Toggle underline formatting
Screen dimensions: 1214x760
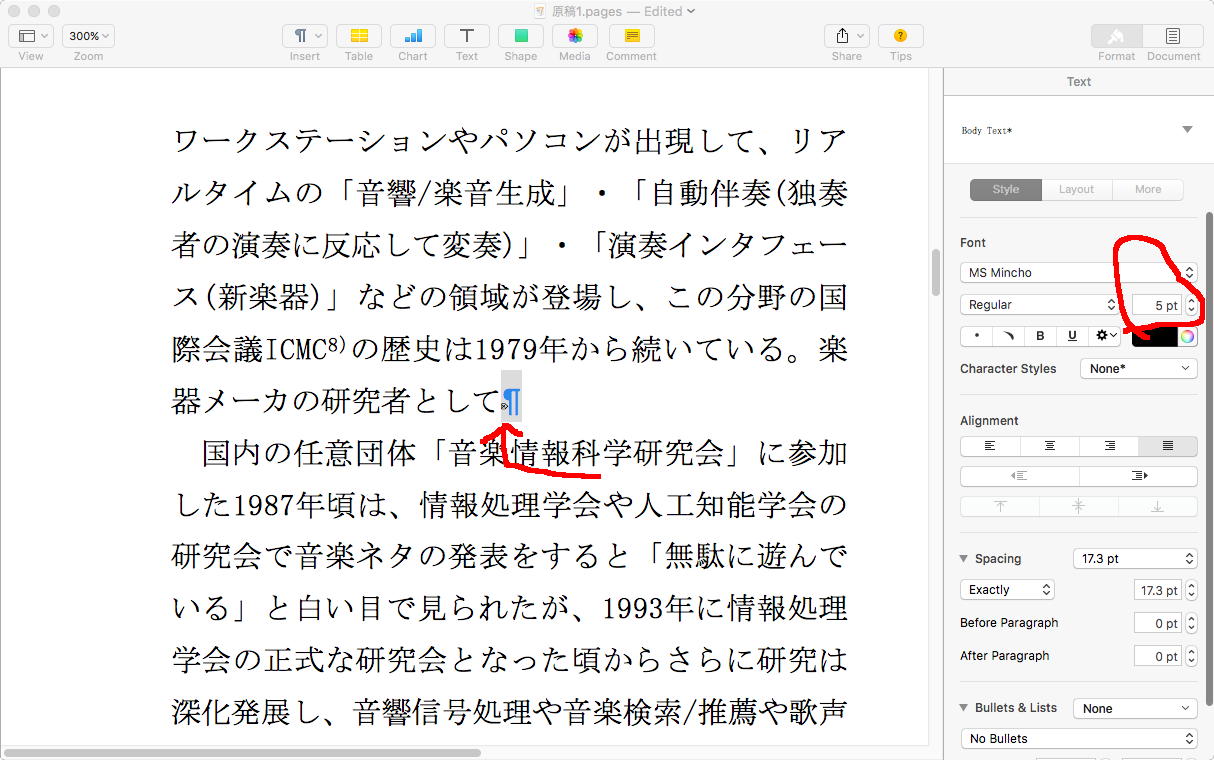point(1073,336)
